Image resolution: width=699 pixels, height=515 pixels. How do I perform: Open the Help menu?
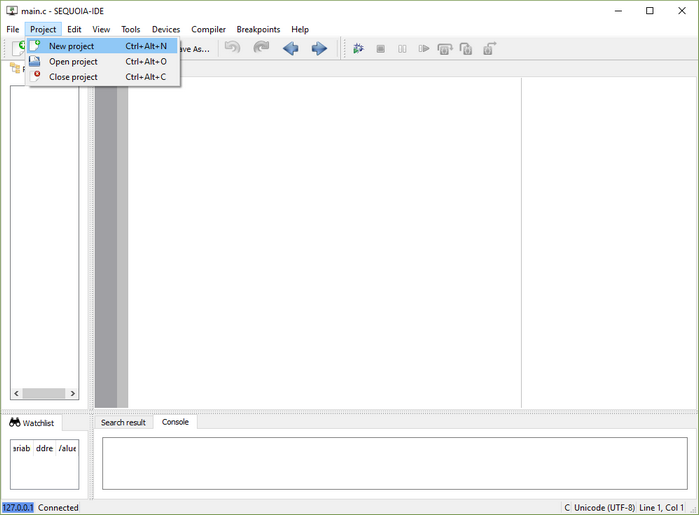pos(300,29)
